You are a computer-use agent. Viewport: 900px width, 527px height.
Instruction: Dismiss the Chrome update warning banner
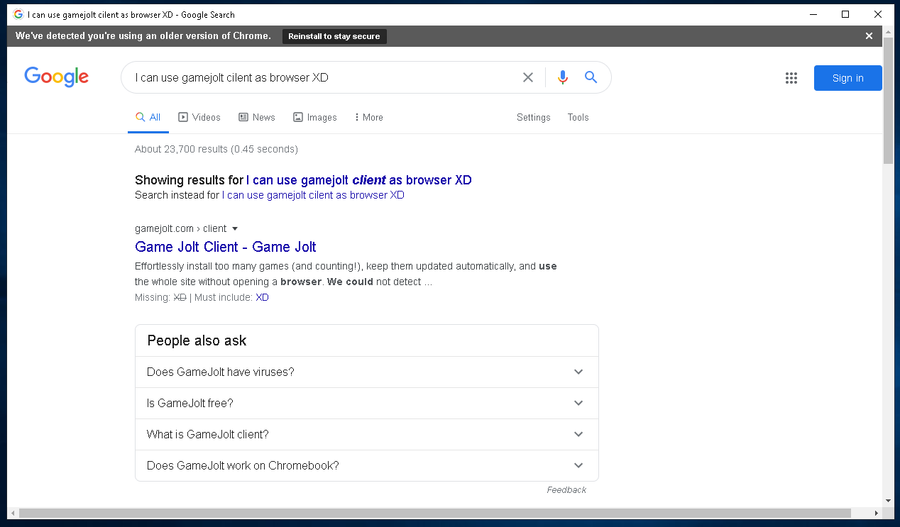click(x=869, y=36)
